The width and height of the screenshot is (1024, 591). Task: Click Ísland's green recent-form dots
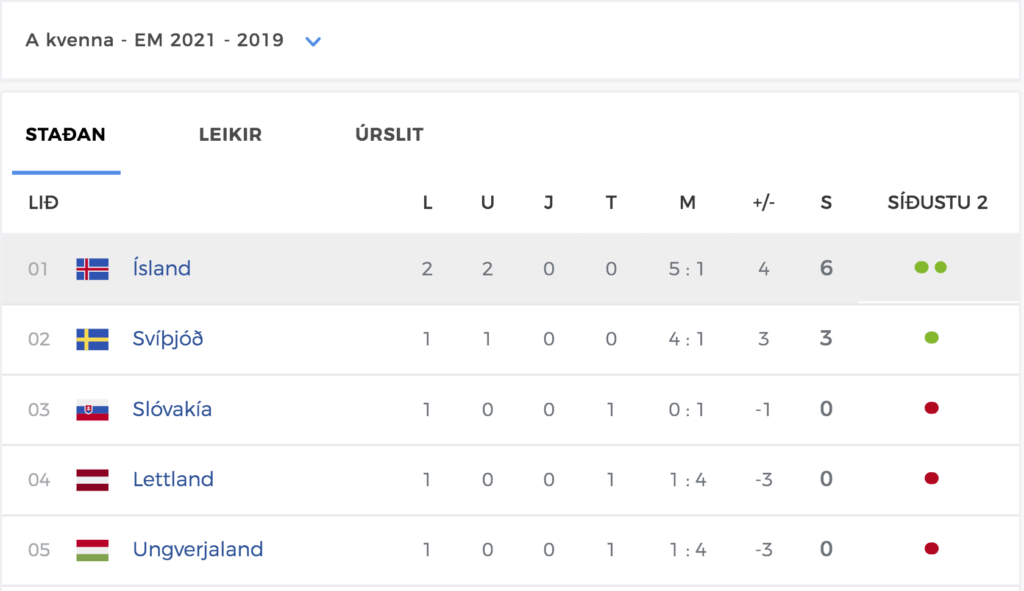tap(931, 267)
